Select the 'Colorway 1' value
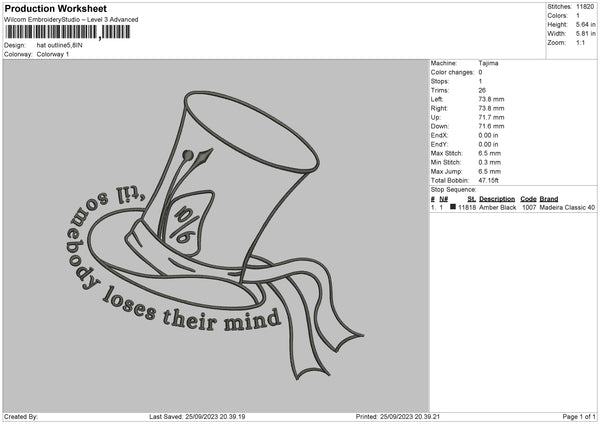 click(x=53, y=54)
